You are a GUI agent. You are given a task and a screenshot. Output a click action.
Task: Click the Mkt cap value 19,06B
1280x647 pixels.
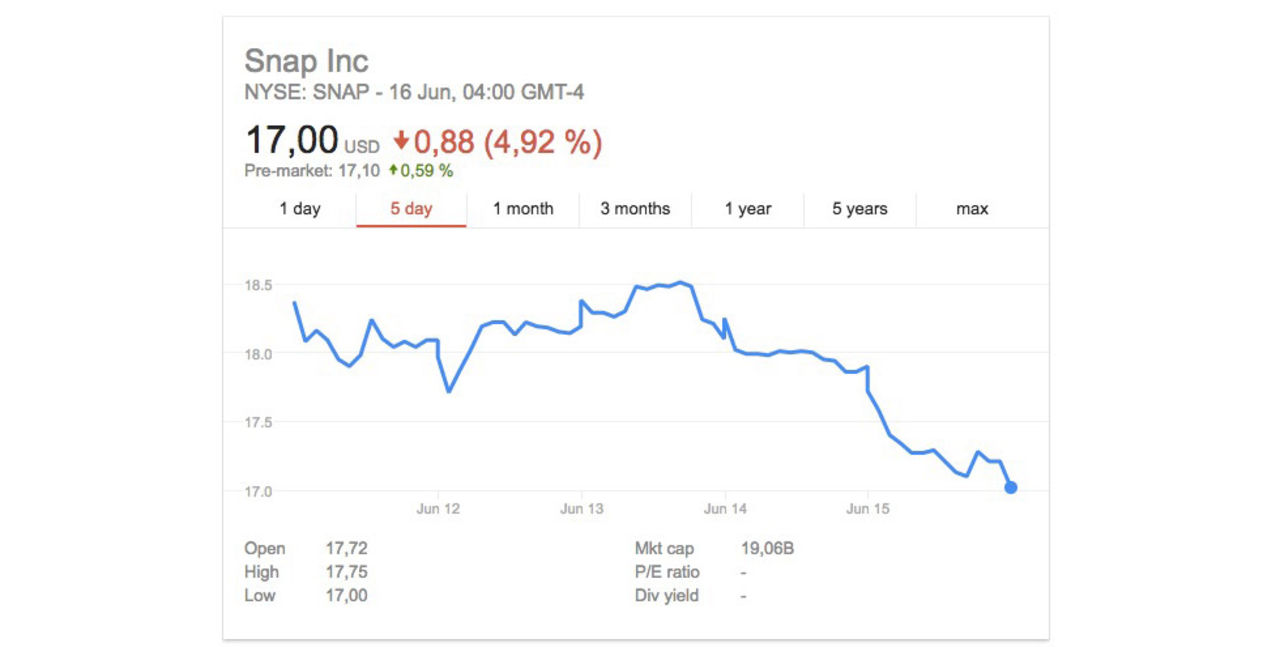tap(765, 549)
